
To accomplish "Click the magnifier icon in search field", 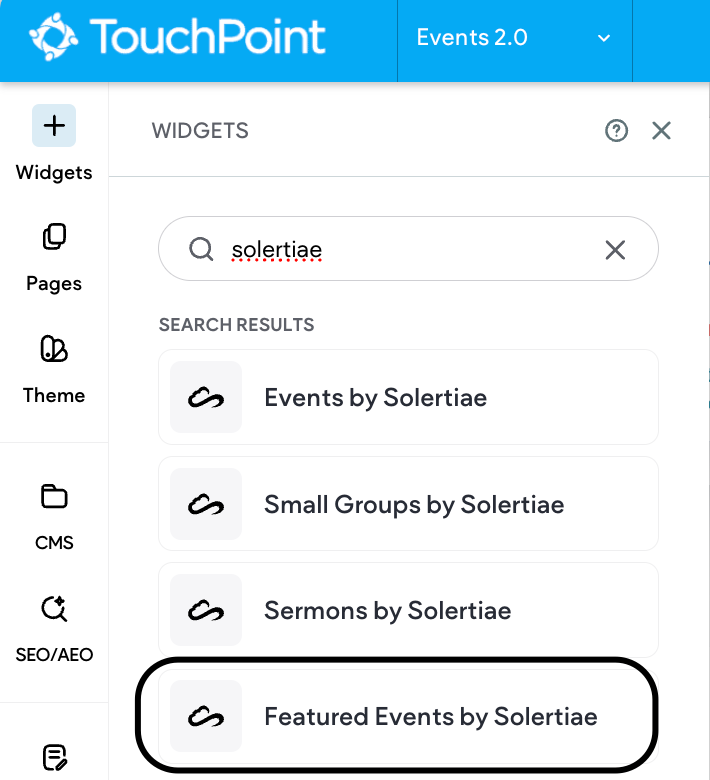I will (201, 249).
